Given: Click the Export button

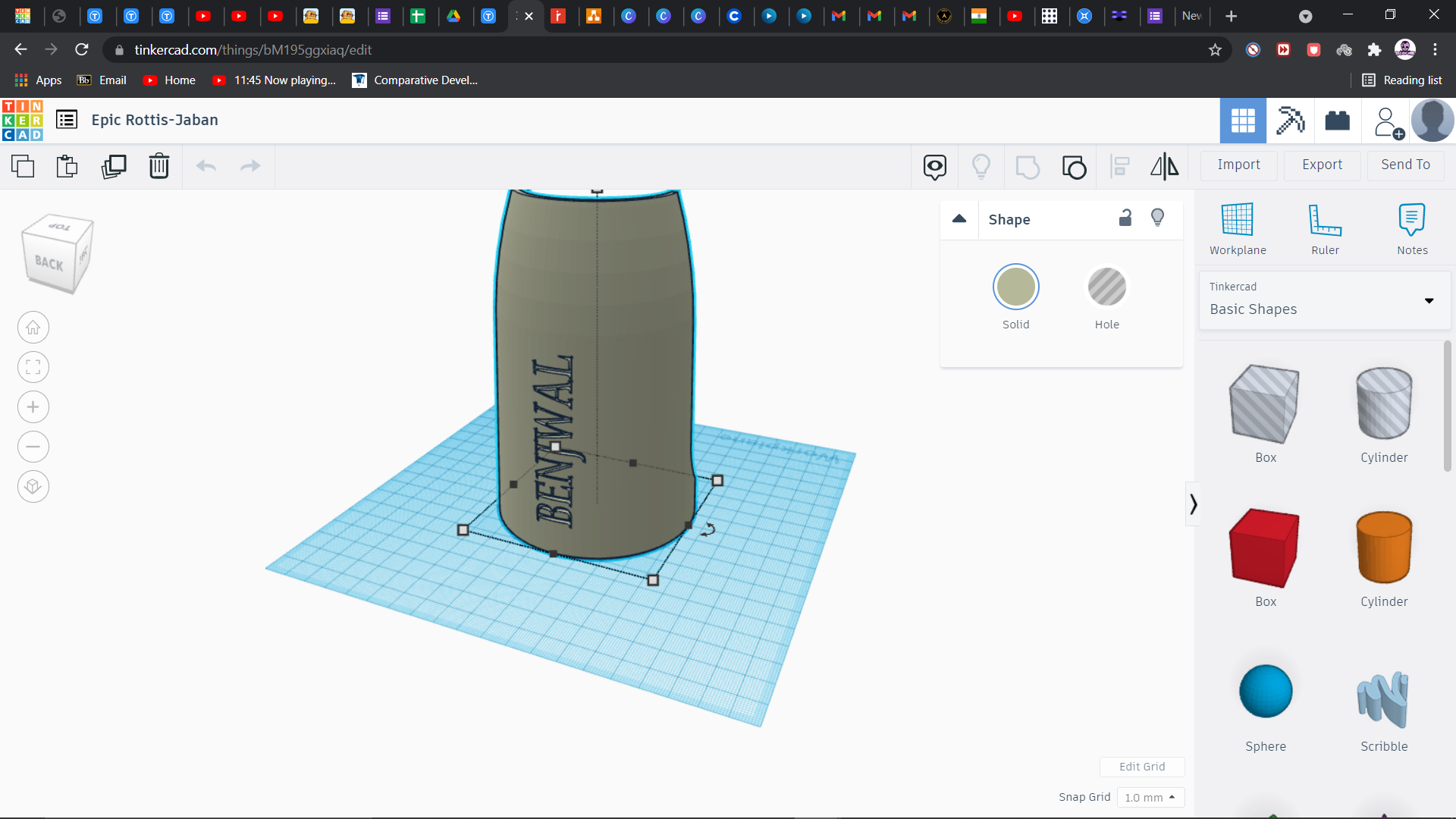Looking at the screenshot, I should [x=1321, y=165].
